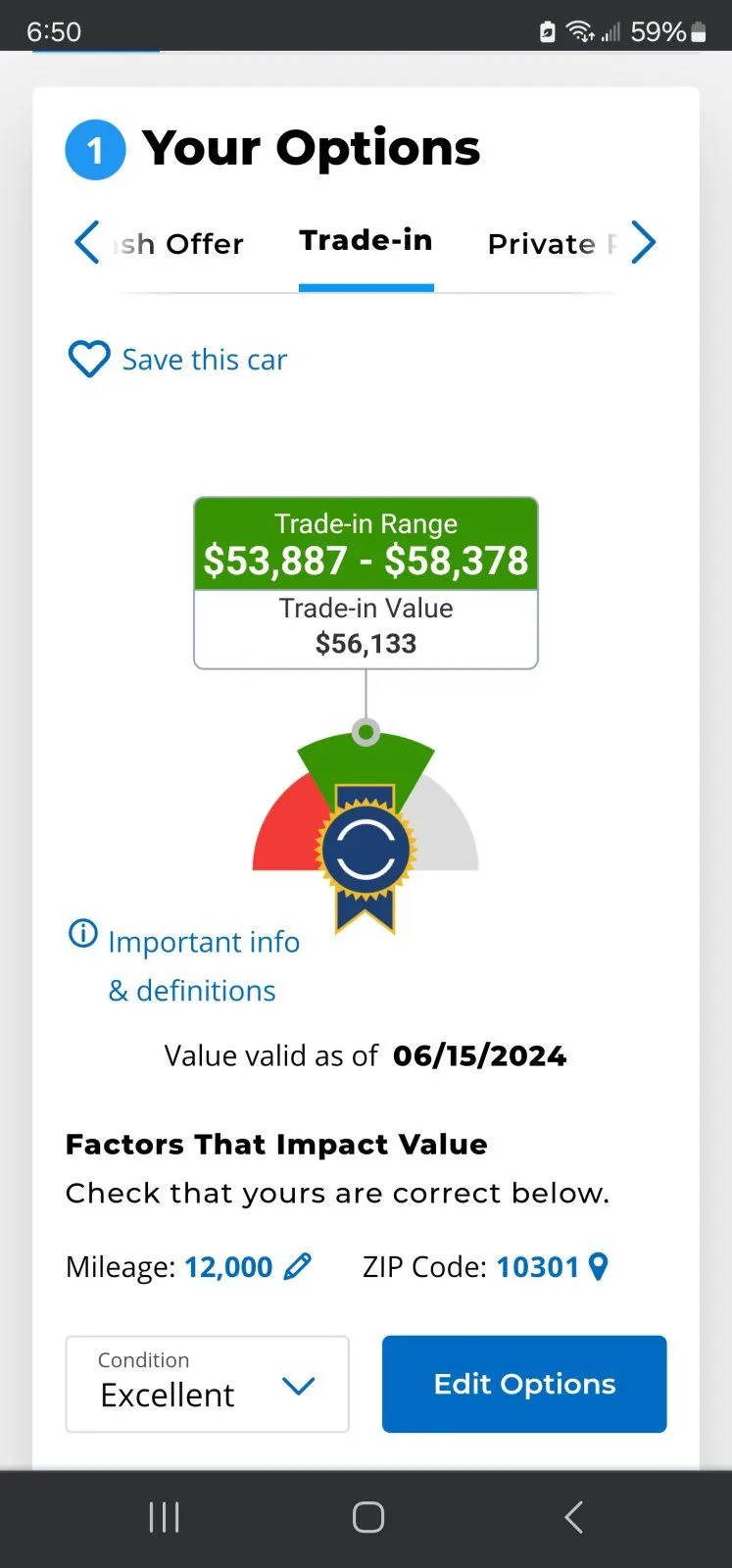Tap the Android back button
Image resolution: width=732 pixels, height=1568 pixels.
coord(574,1517)
